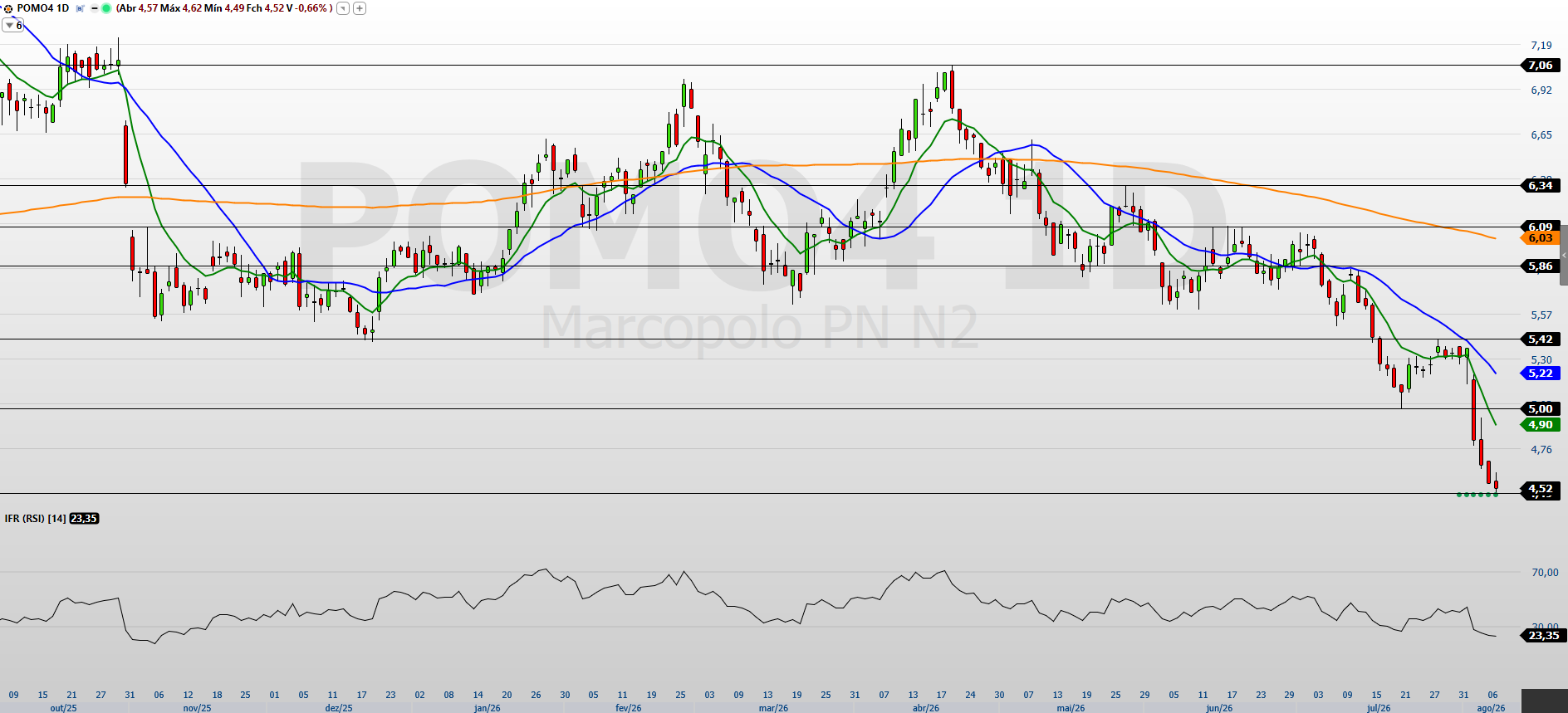Click the 7,19 price axis label
Screen dimensions: 1568x713
pos(1541,46)
